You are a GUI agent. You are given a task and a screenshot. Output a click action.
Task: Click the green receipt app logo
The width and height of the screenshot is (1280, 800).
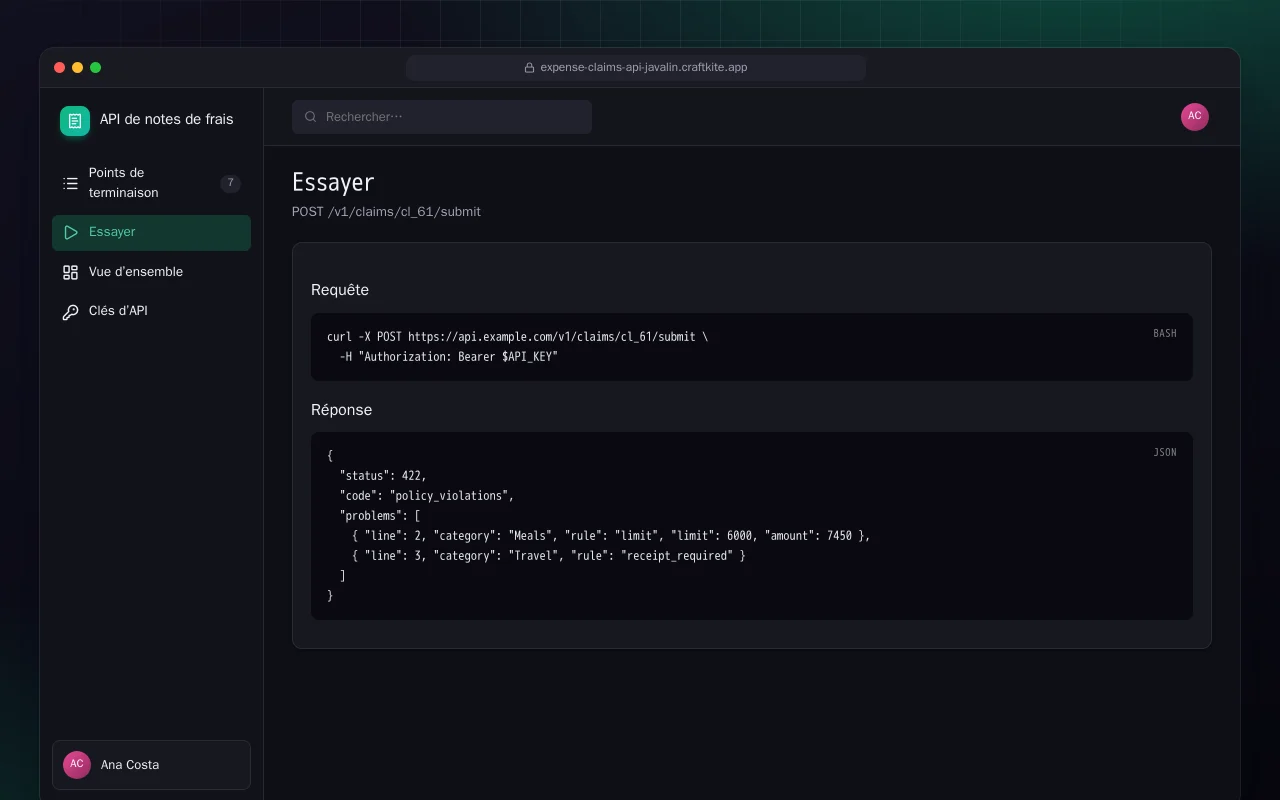click(x=75, y=121)
